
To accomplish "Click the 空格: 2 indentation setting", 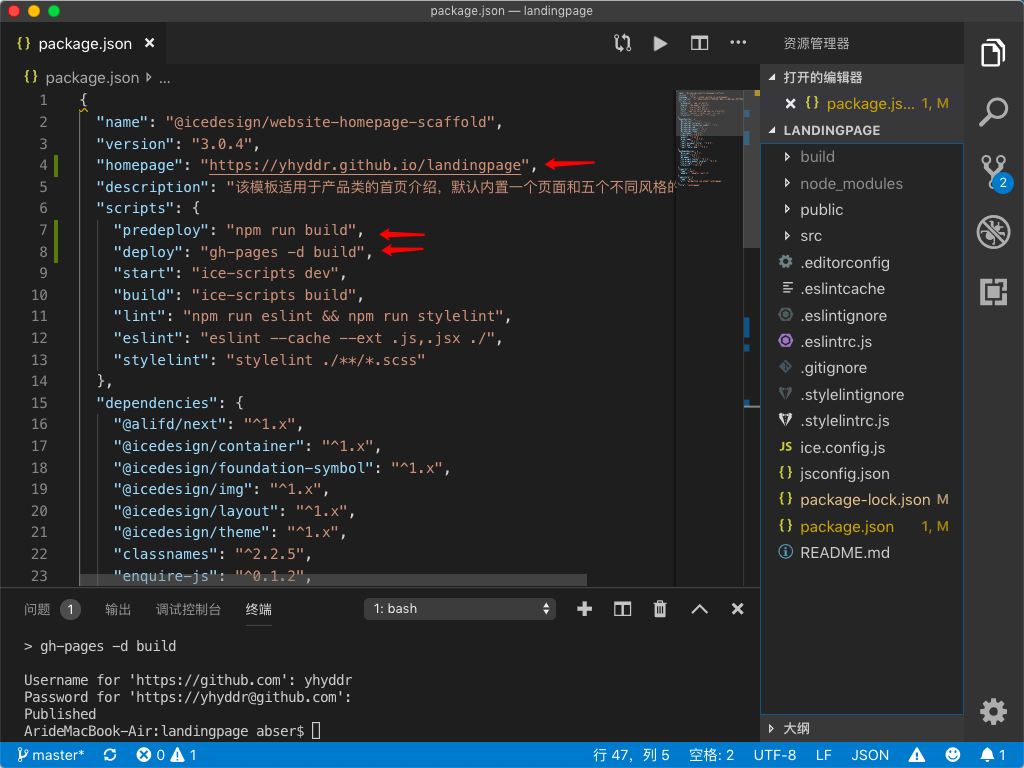I will [x=711, y=756].
